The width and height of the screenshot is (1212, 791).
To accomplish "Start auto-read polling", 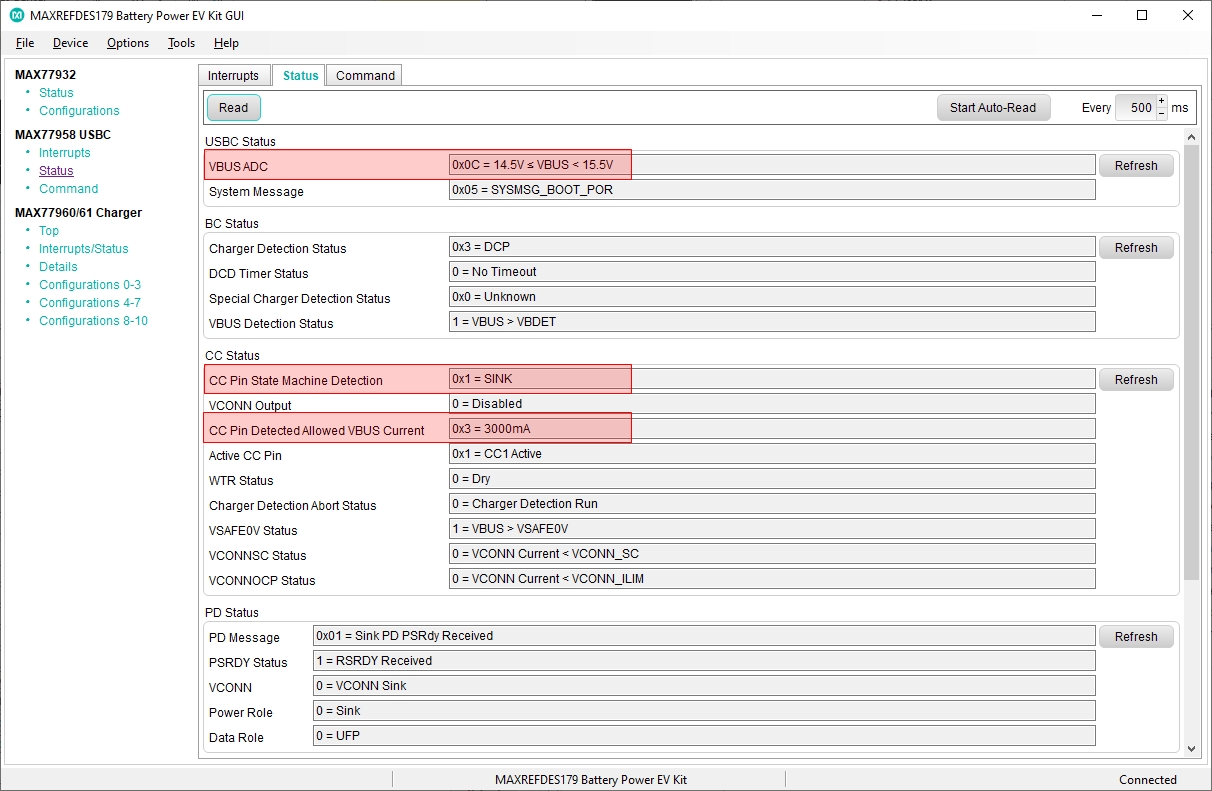I will pyautogui.click(x=992, y=108).
